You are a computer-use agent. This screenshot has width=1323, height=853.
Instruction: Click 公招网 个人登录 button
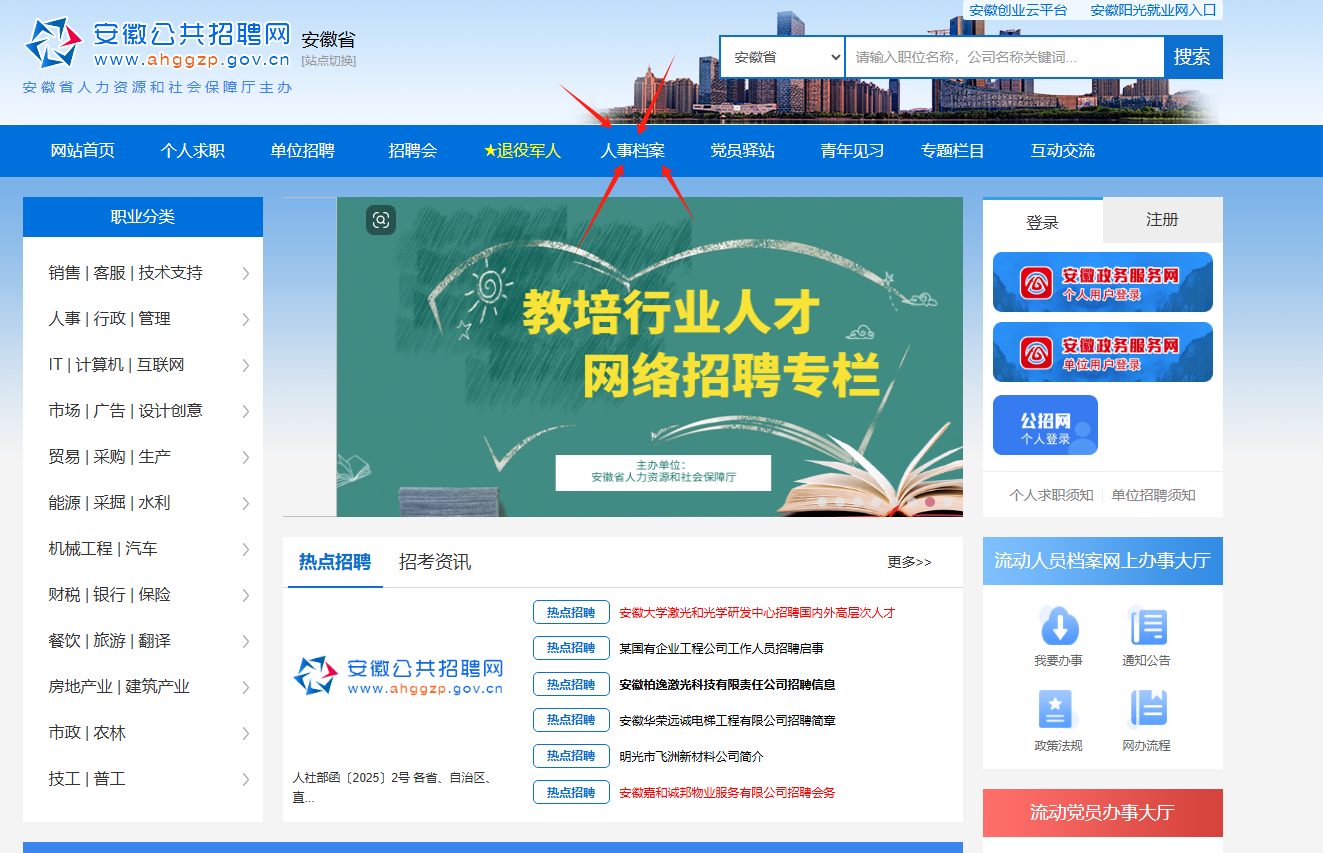(1045, 425)
